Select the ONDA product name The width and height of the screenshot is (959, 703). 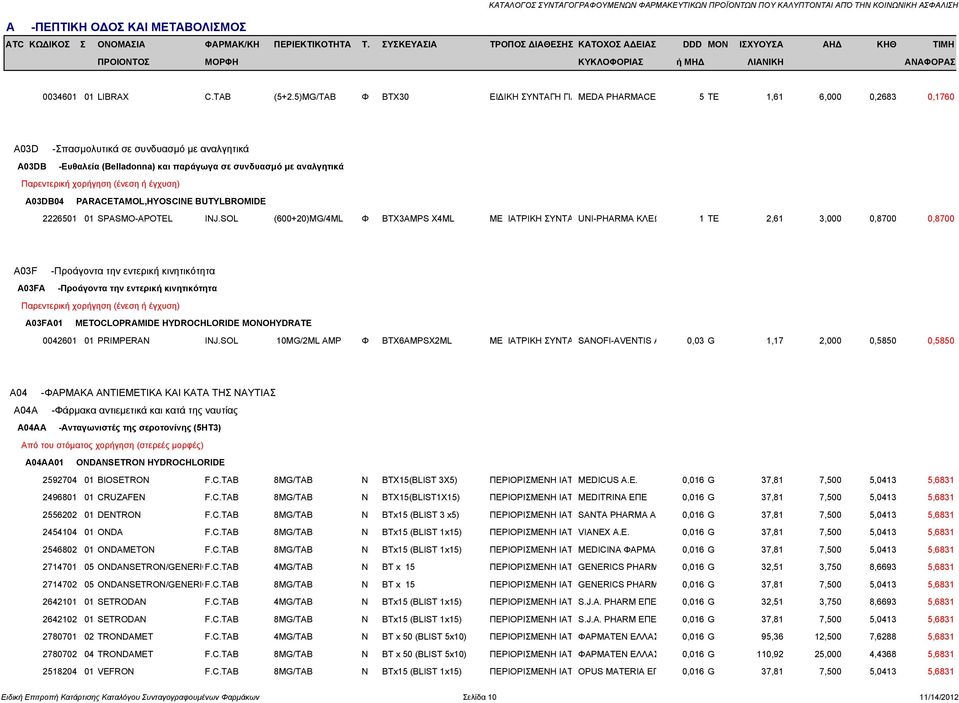click(x=109, y=532)
